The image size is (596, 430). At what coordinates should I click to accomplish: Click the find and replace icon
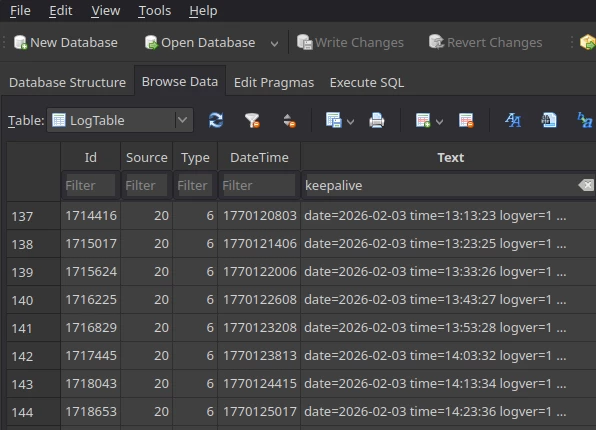click(x=585, y=120)
